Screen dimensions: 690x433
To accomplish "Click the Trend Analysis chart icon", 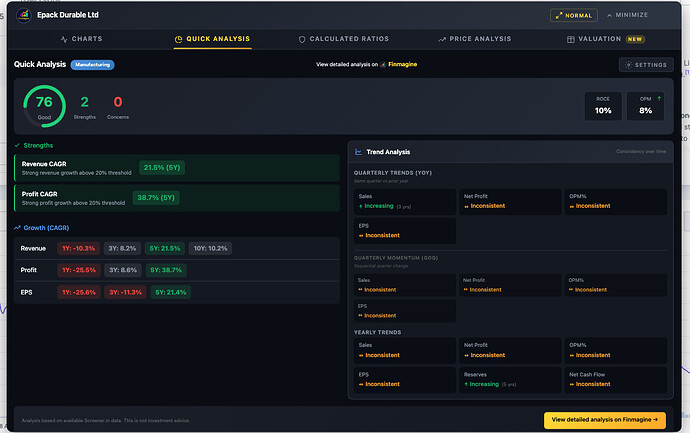I will point(358,151).
